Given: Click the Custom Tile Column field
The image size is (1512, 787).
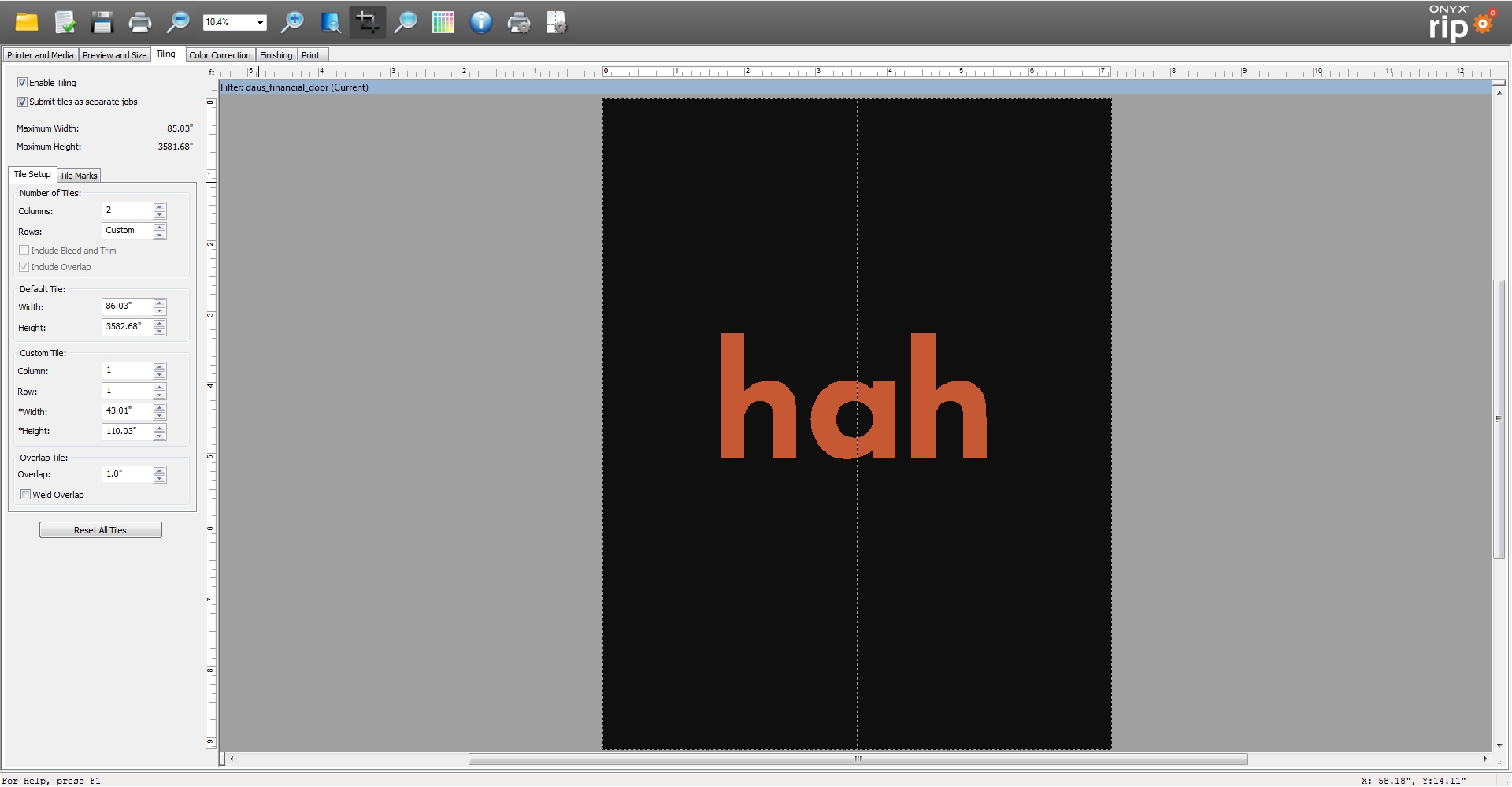Looking at the screenshot, I should [x=128, y=370].
